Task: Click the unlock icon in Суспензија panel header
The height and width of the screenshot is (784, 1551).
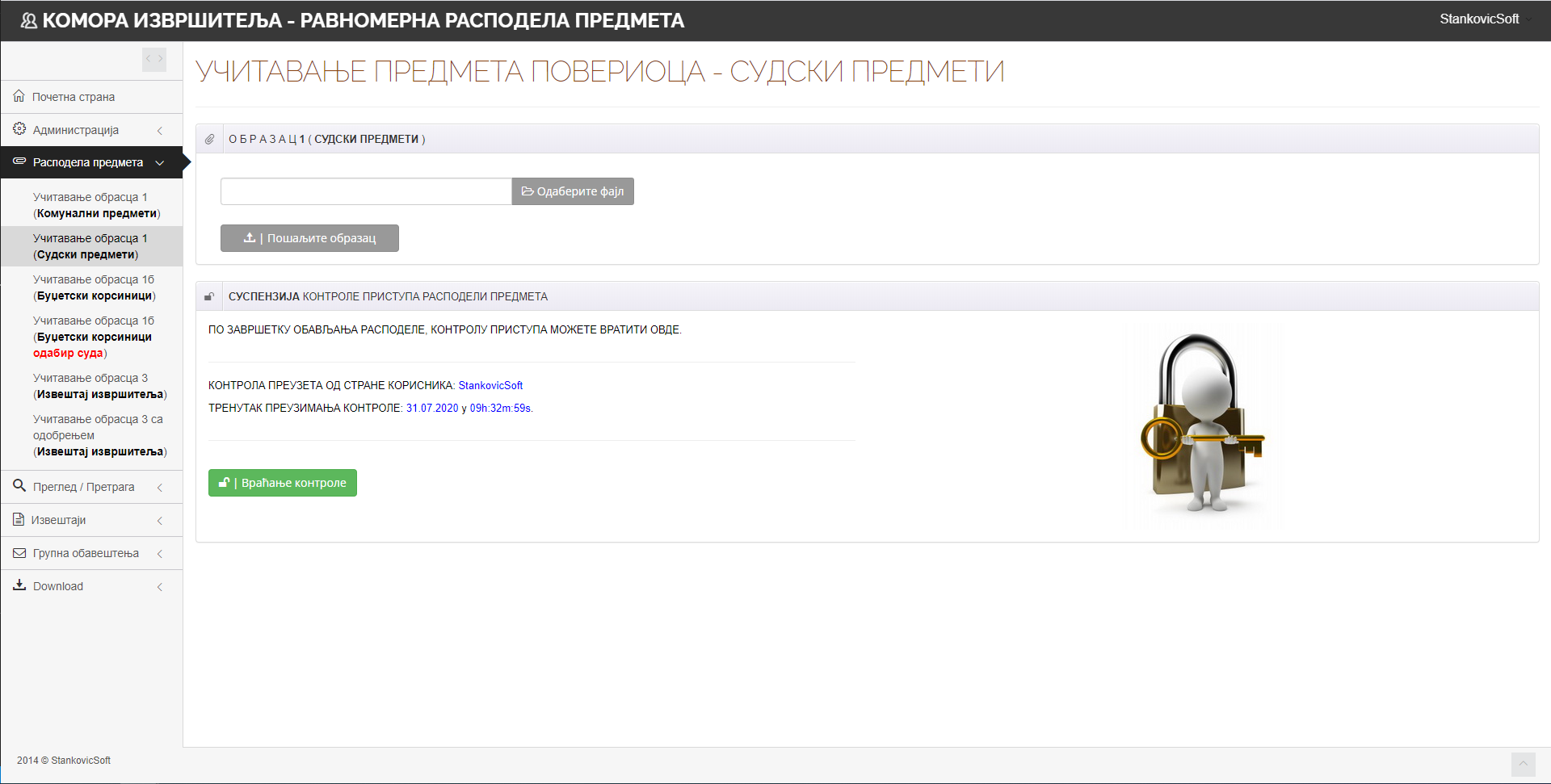Action: [209, 296]
